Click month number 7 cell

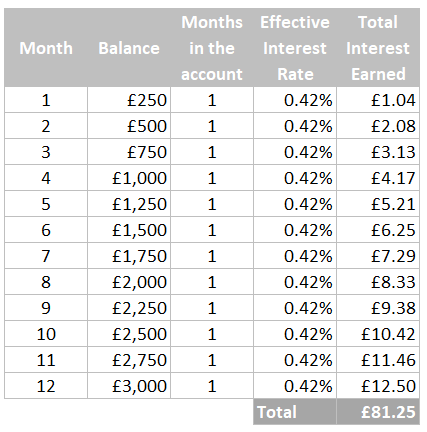click(46, 256)
